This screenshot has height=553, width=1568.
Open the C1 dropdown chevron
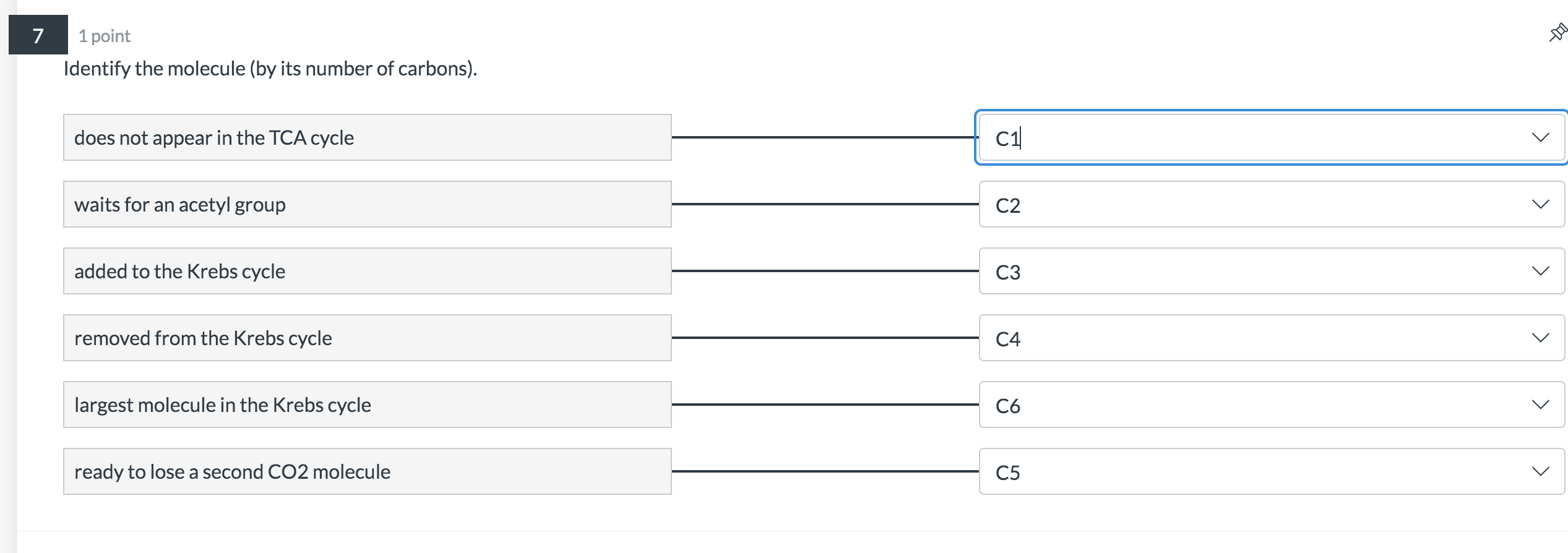click(1540, 137)
